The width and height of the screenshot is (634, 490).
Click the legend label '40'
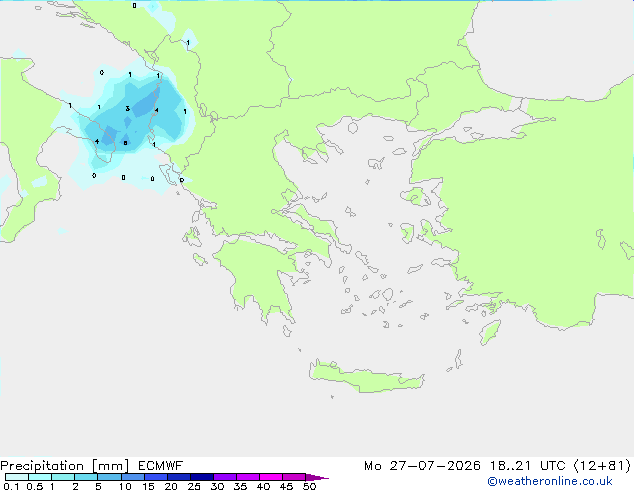point(263,486)
